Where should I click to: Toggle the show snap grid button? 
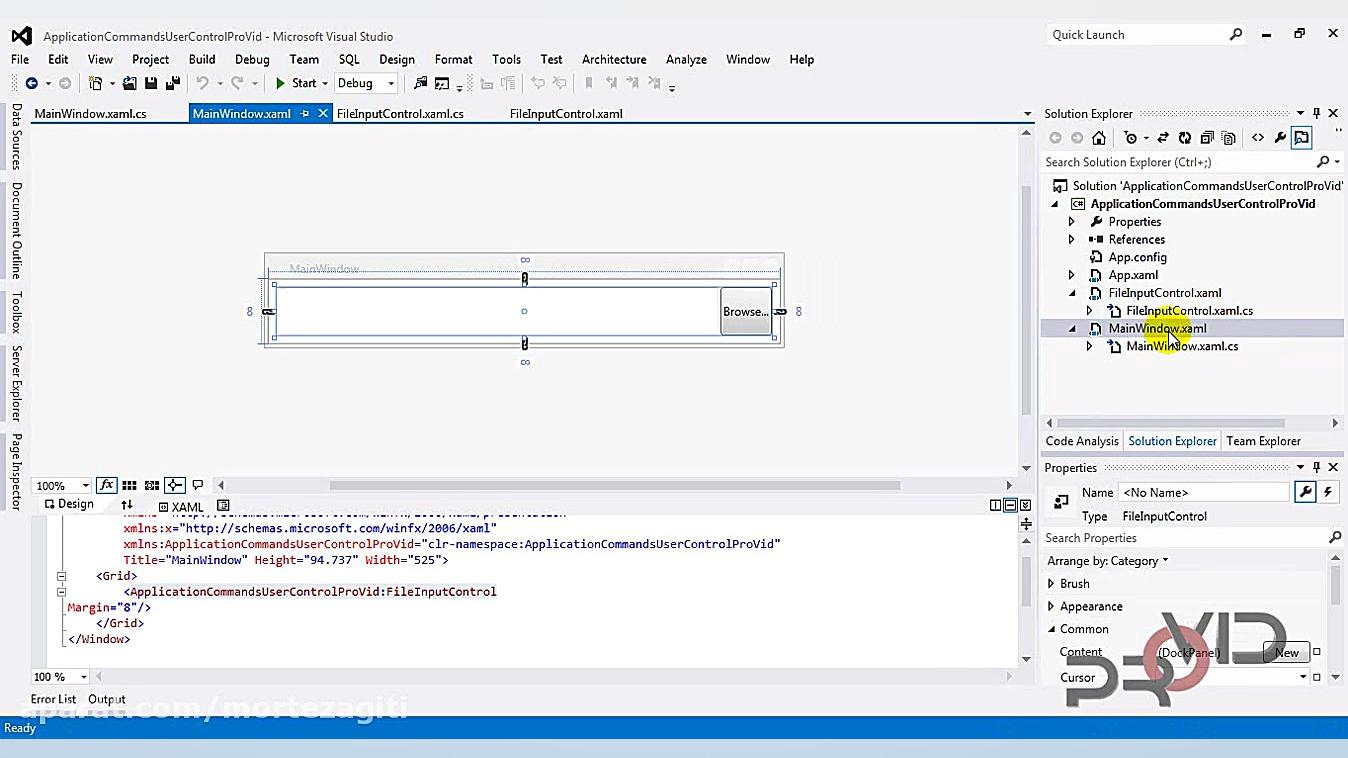(x=130, y=485)
